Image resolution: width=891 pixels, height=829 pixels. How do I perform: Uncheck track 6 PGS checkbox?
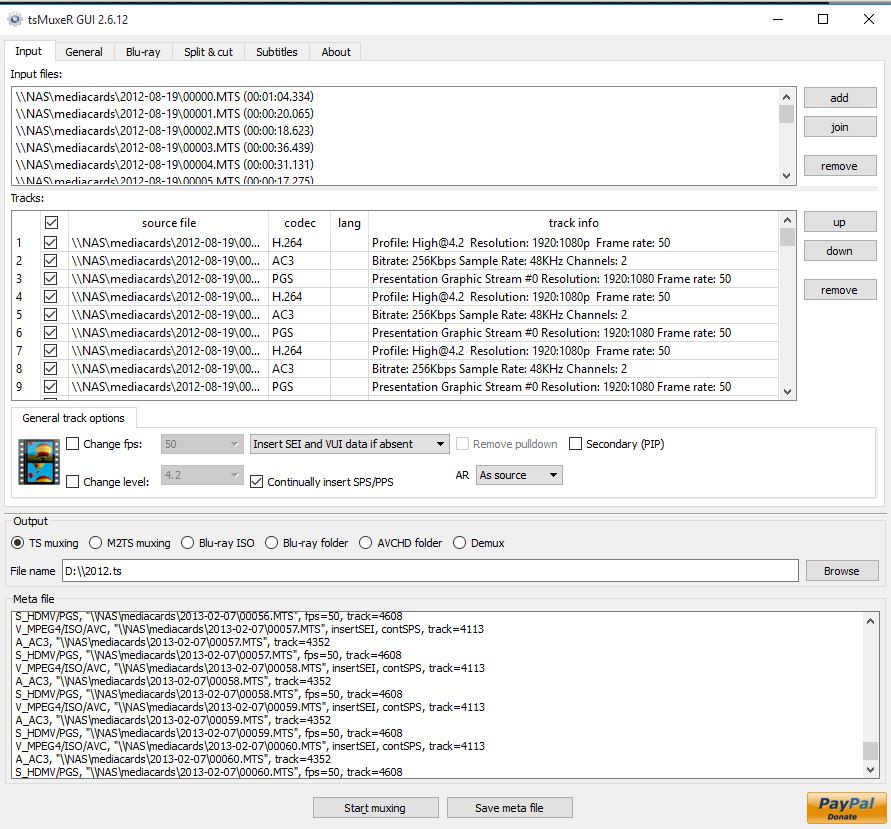point(51,332)
